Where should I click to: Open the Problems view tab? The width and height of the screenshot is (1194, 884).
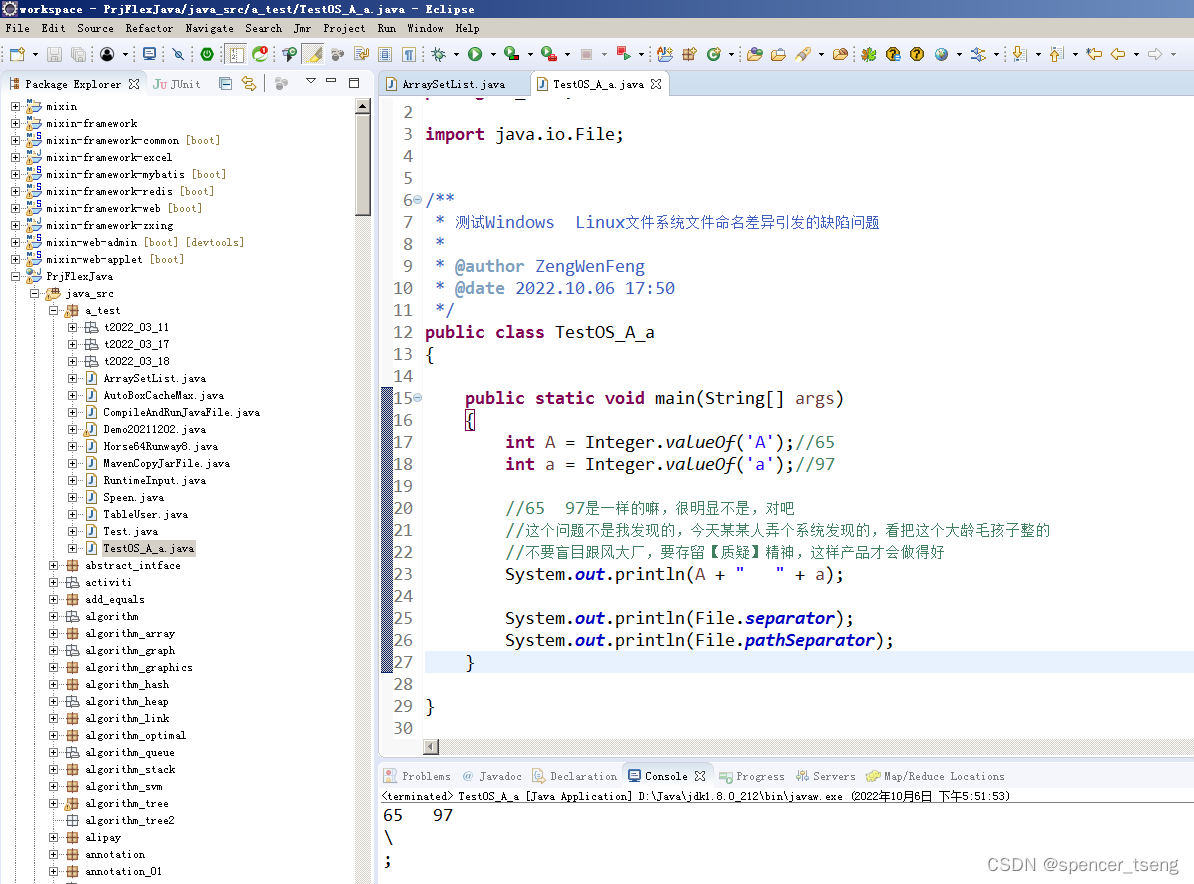417,777
